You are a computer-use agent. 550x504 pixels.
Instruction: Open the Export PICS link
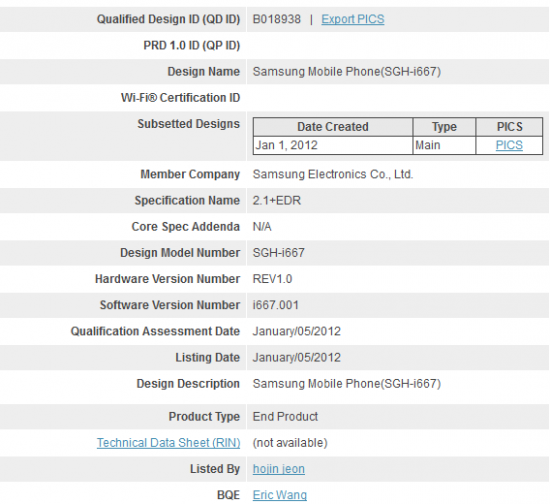353,19
